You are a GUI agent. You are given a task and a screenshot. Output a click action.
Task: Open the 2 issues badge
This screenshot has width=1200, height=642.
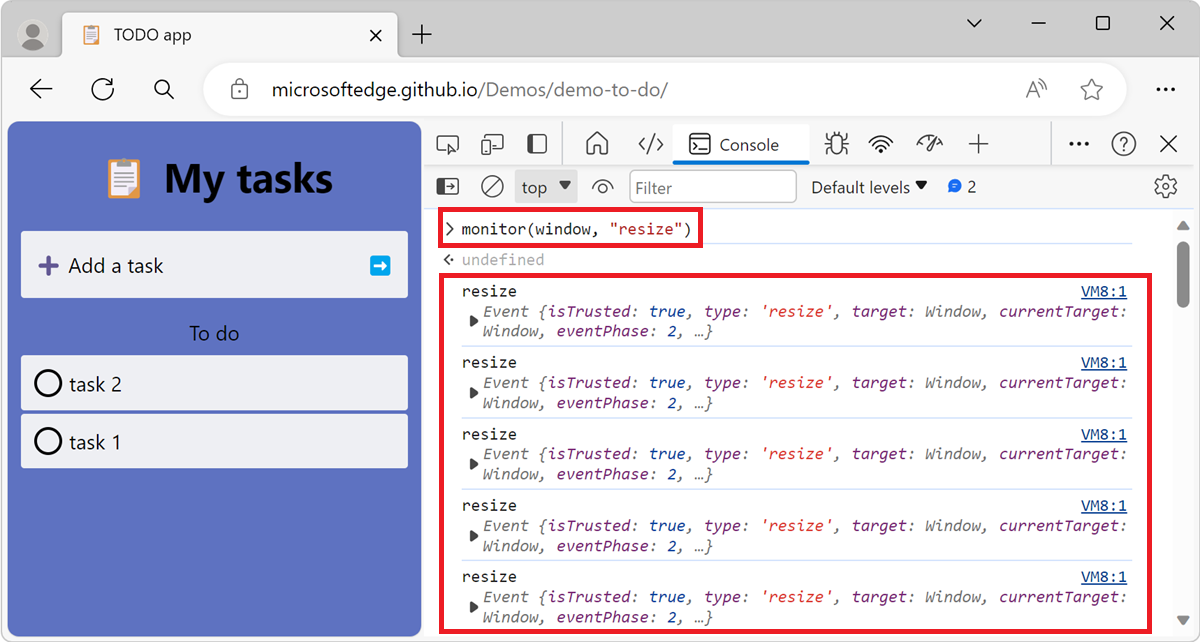(962, 187)
